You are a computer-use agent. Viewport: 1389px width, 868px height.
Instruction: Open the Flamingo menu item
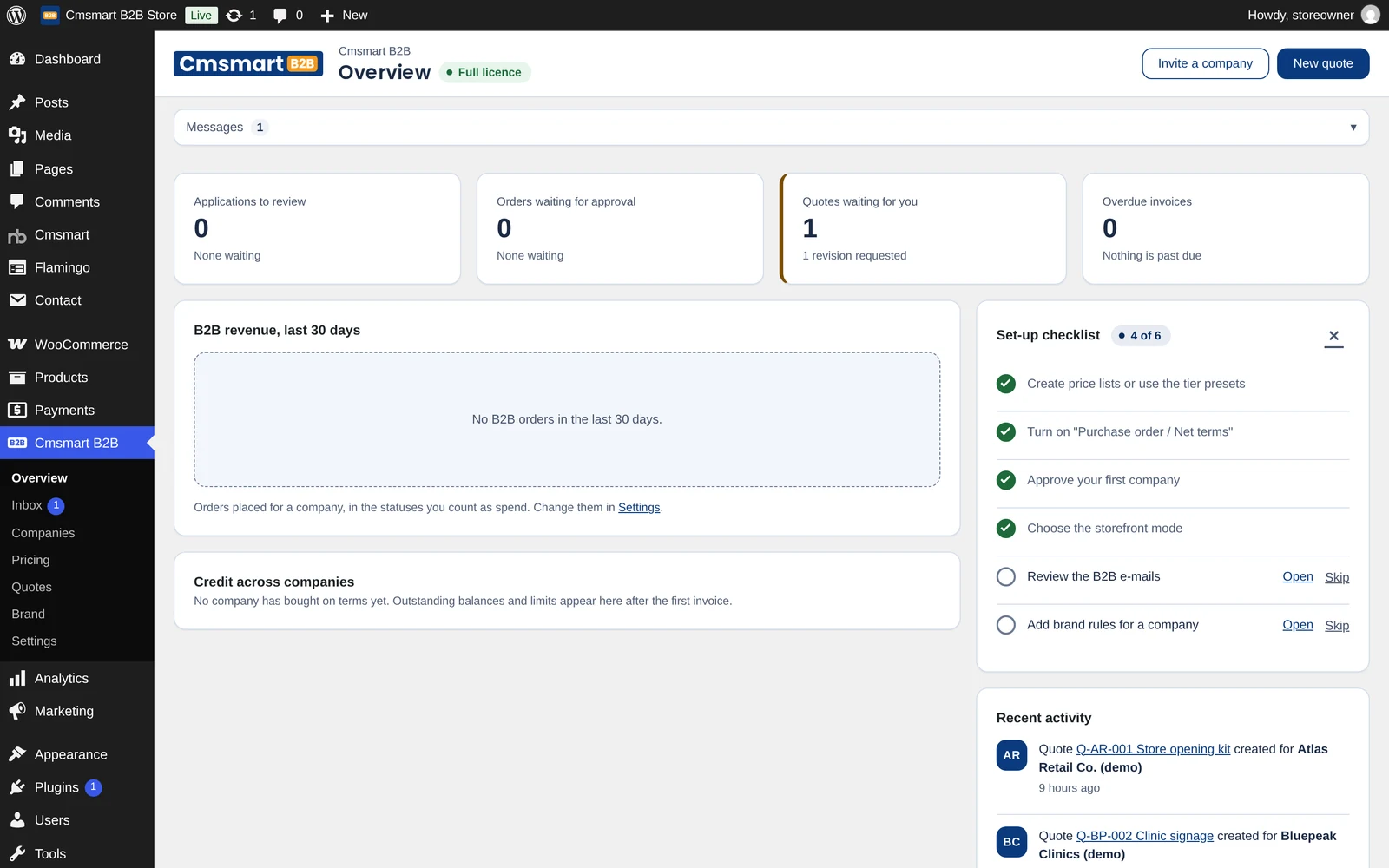pos(77,267)
